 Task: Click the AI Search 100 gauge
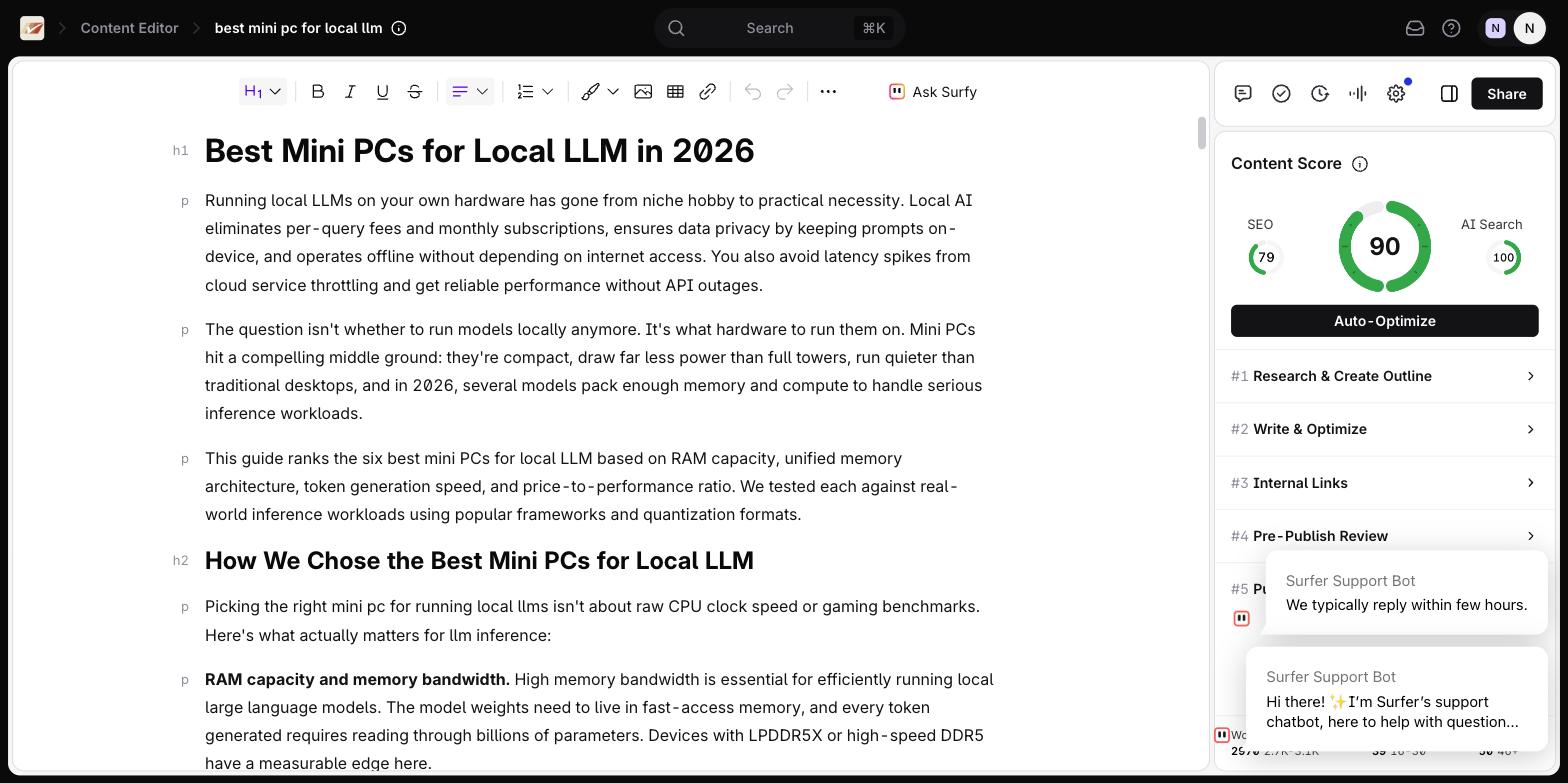(1503, 258)
